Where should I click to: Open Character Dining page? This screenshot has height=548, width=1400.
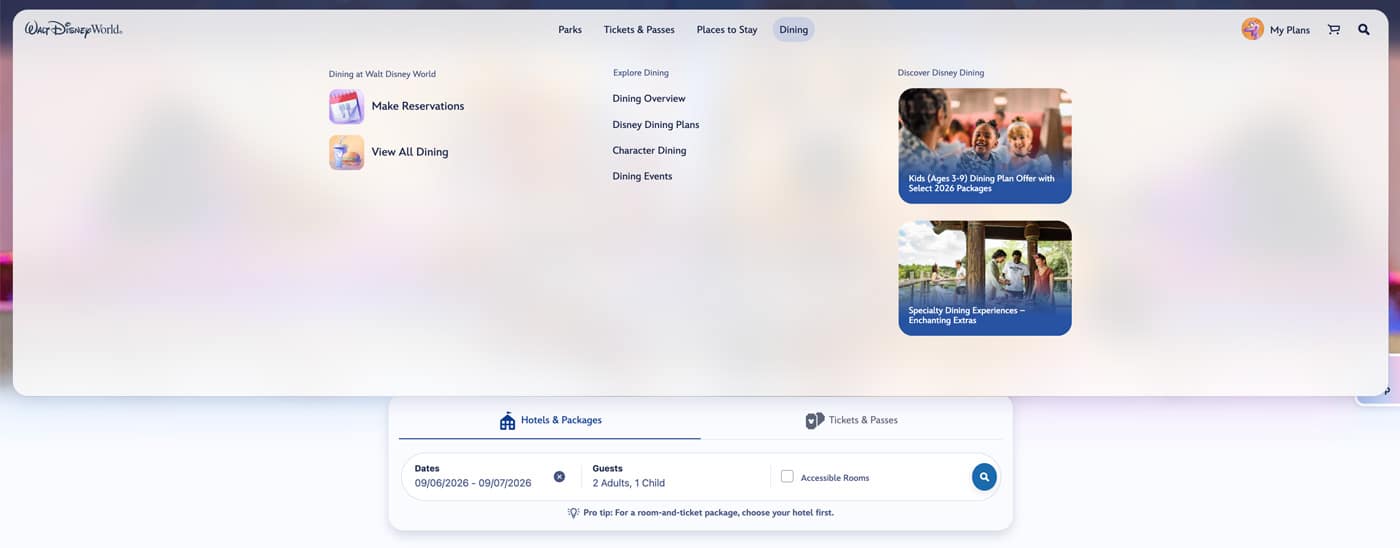pos(649,150)
